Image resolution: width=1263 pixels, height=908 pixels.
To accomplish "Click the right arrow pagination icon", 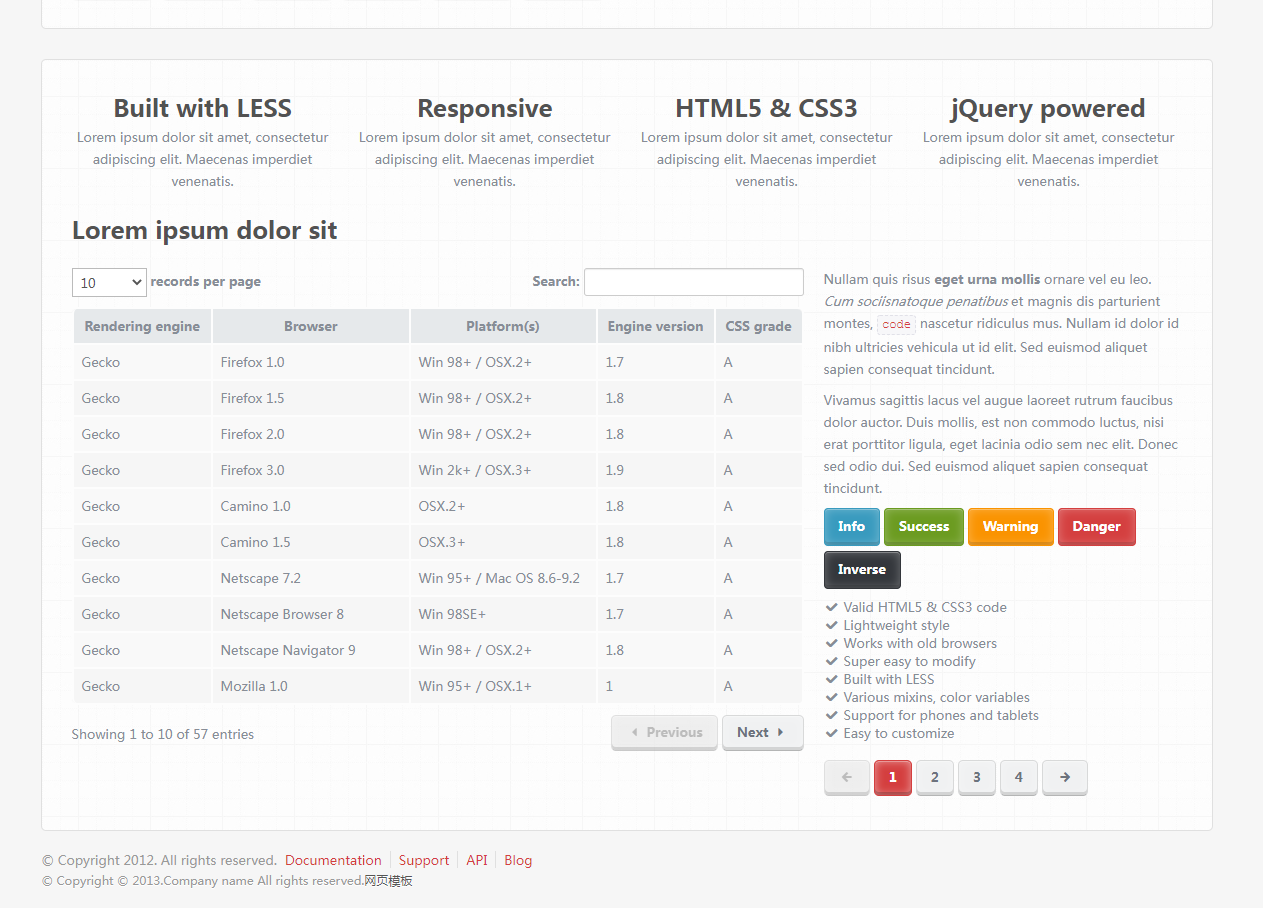I will (1064, 777).
